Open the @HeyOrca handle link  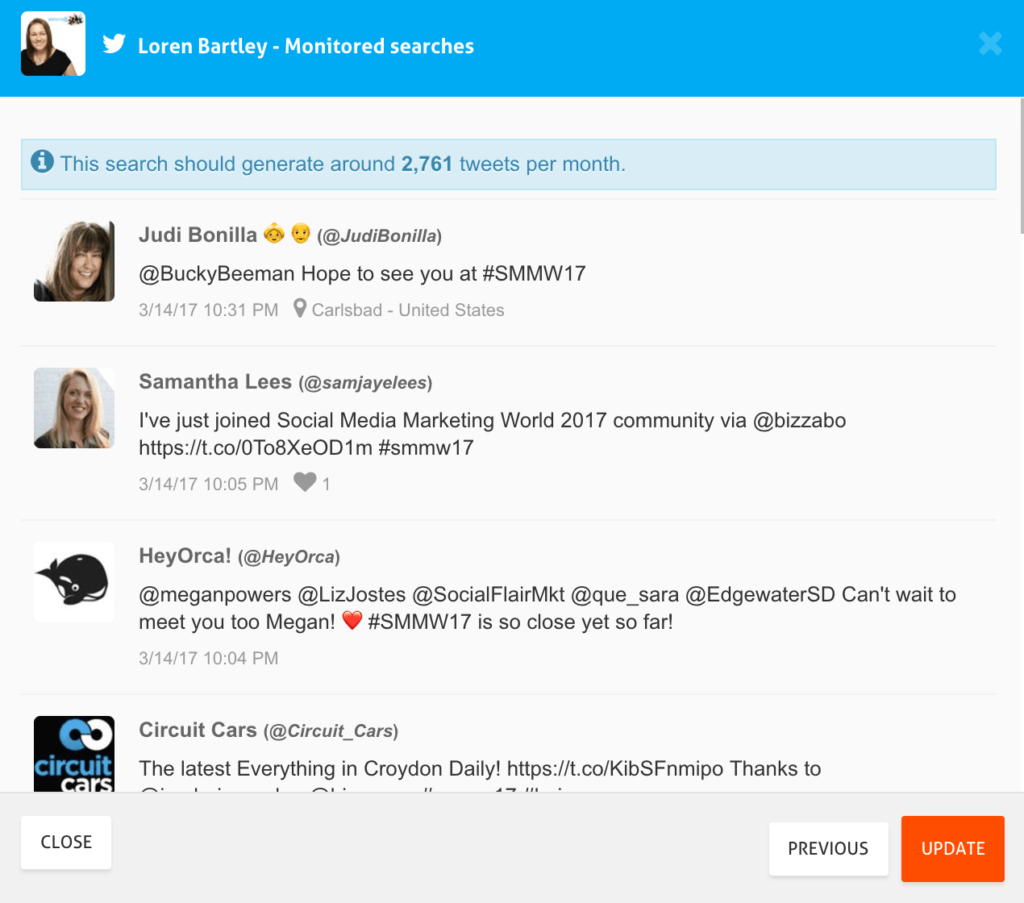293,557
